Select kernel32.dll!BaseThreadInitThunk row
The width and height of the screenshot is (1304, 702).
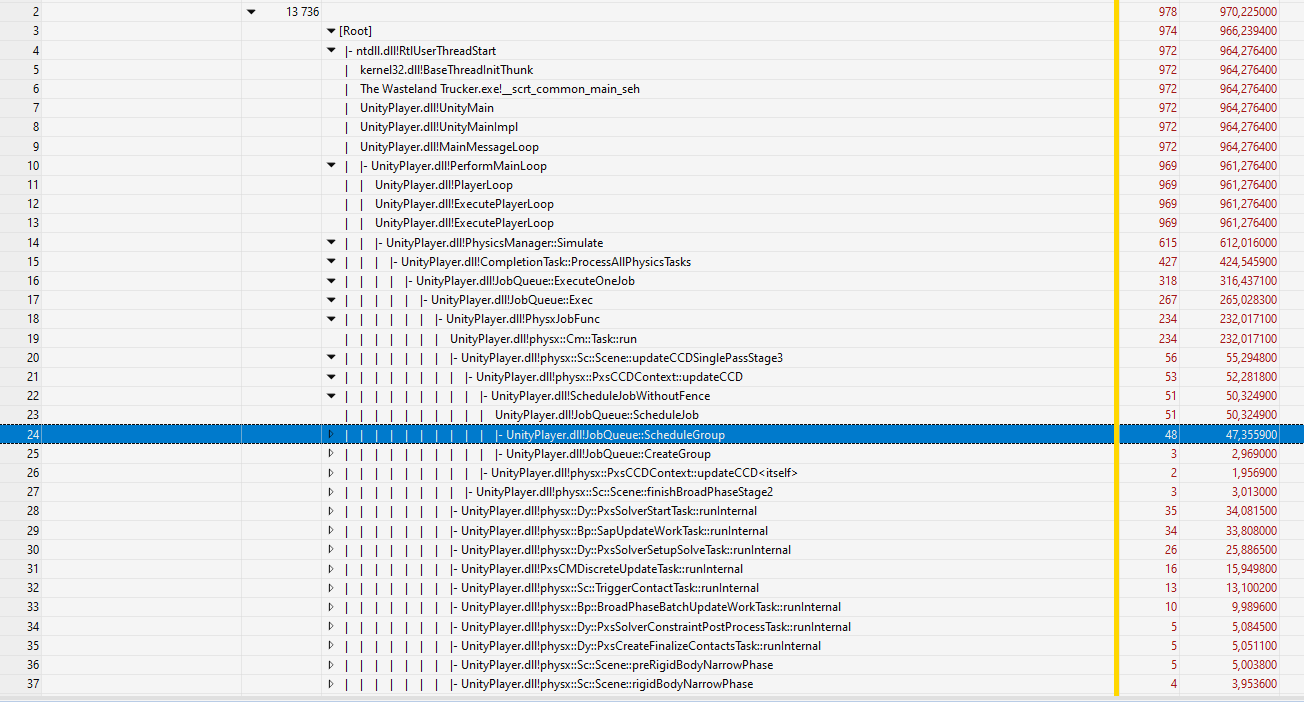tap(652, 70)
